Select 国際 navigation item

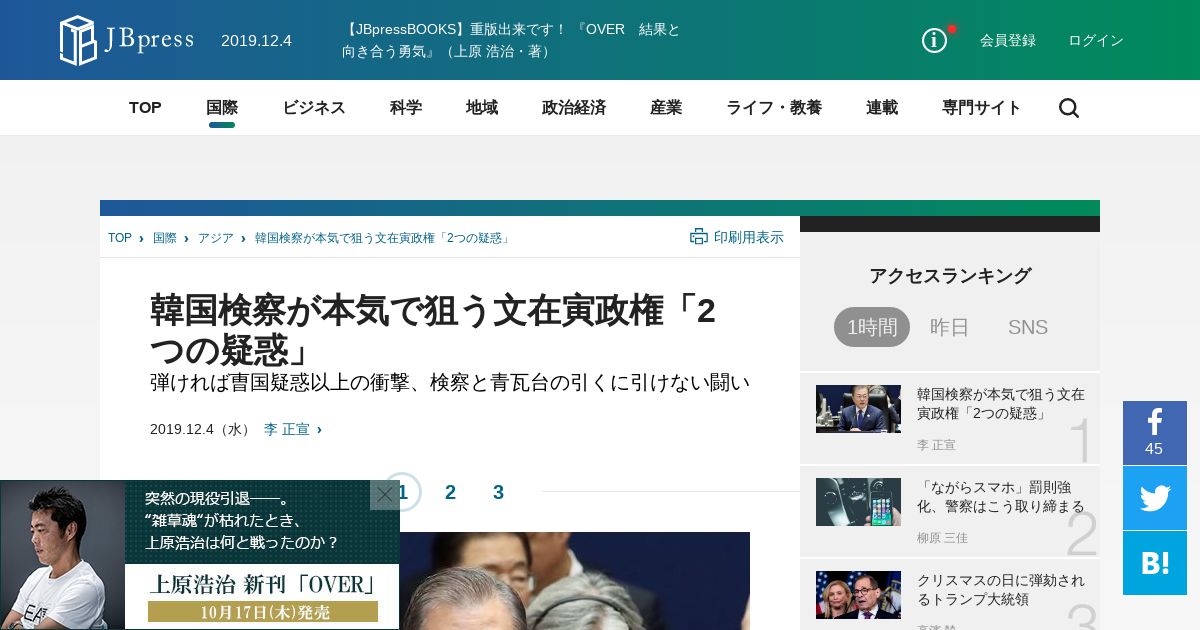coord(222,108)
